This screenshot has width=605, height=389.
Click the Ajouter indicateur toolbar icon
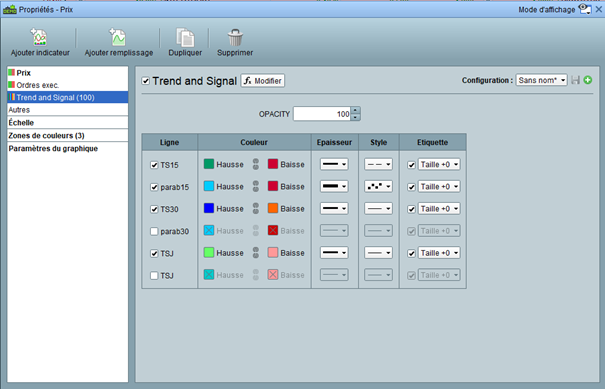click(x=39, y=38)
